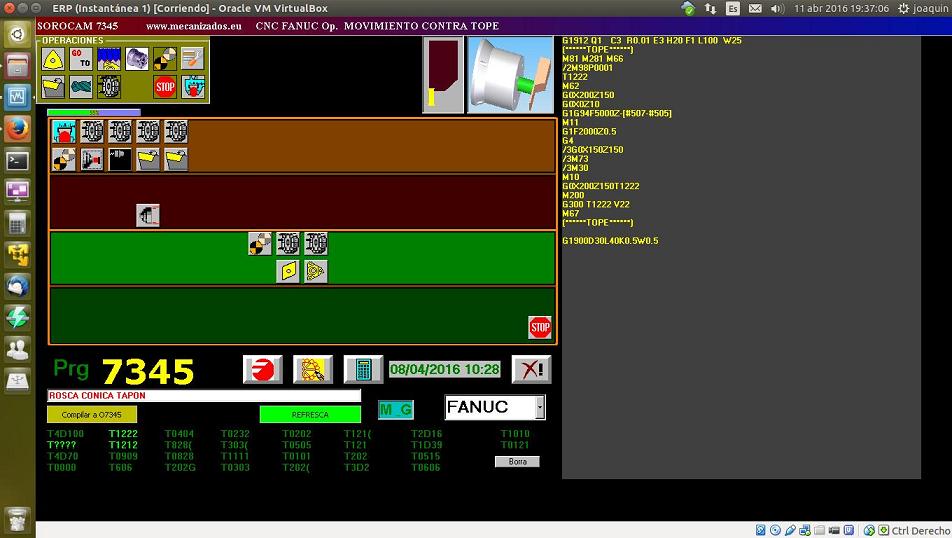Open the Es keyboard layout indicator
The height and width of the screenshot is (538, 952).
(x=733, y=9)
